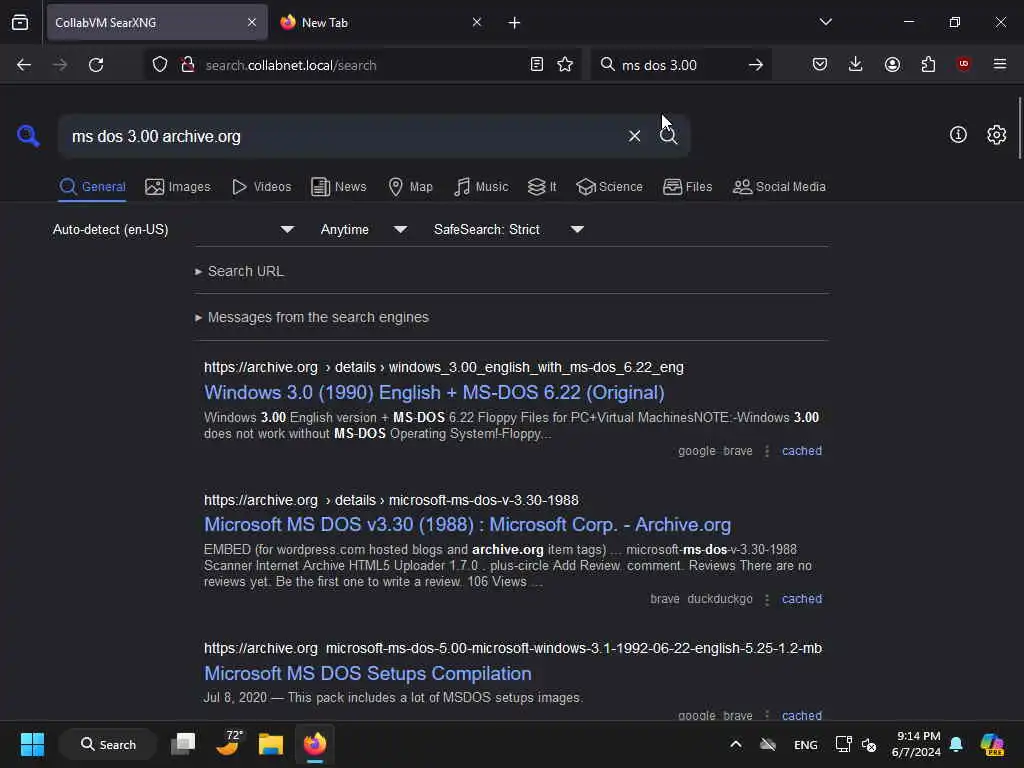This screenshot has width=1024, height=768.
Task: Clear the search query with X
Action: click(x=634, y=136)
